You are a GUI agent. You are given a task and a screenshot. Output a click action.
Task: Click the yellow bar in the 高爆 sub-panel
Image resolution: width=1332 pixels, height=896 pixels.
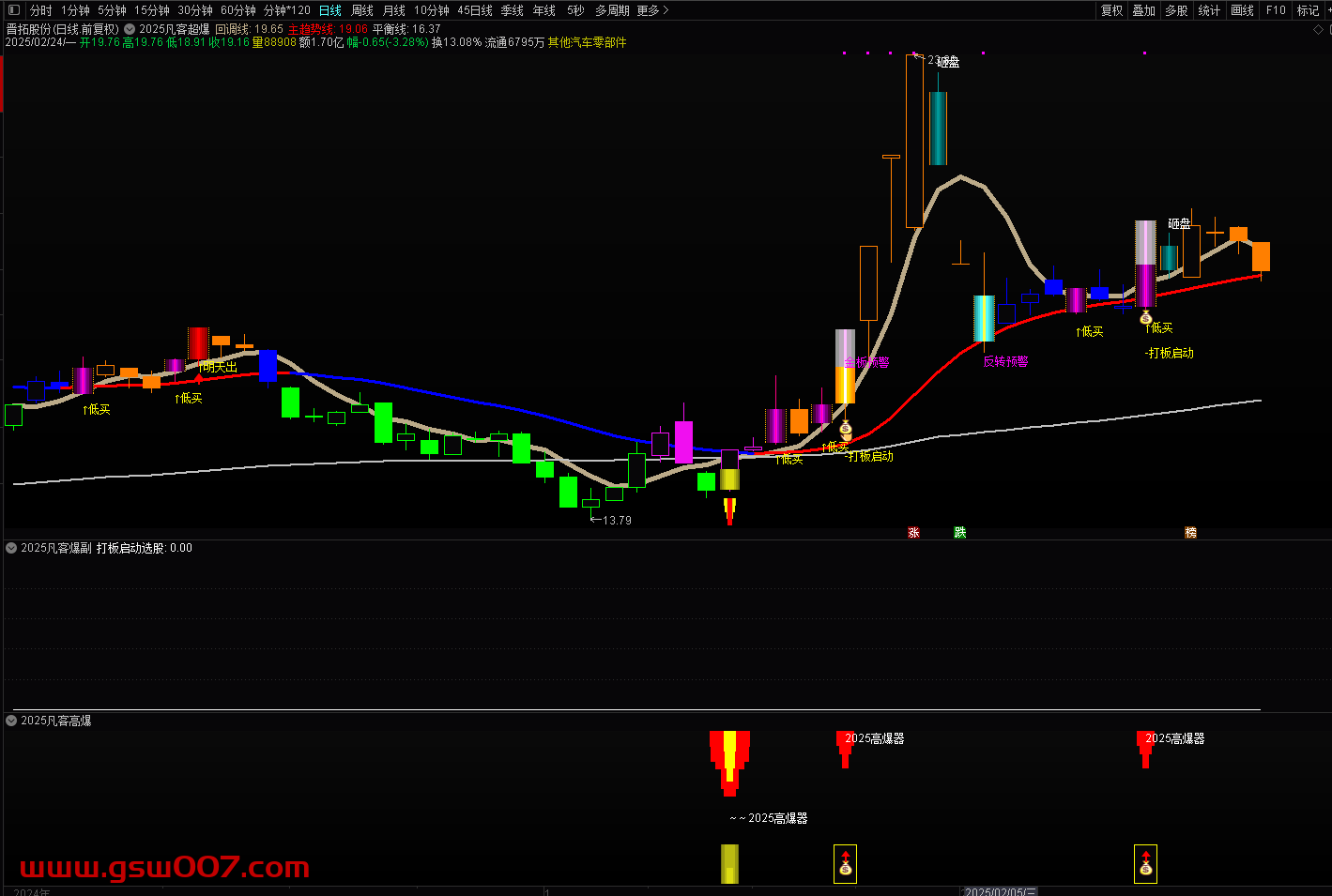click(x=729, y=864)
